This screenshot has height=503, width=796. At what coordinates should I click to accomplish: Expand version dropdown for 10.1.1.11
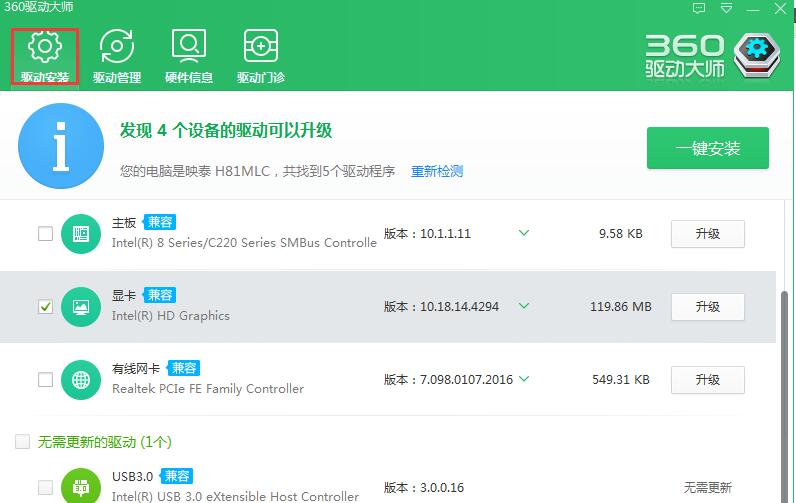(524, 233)
